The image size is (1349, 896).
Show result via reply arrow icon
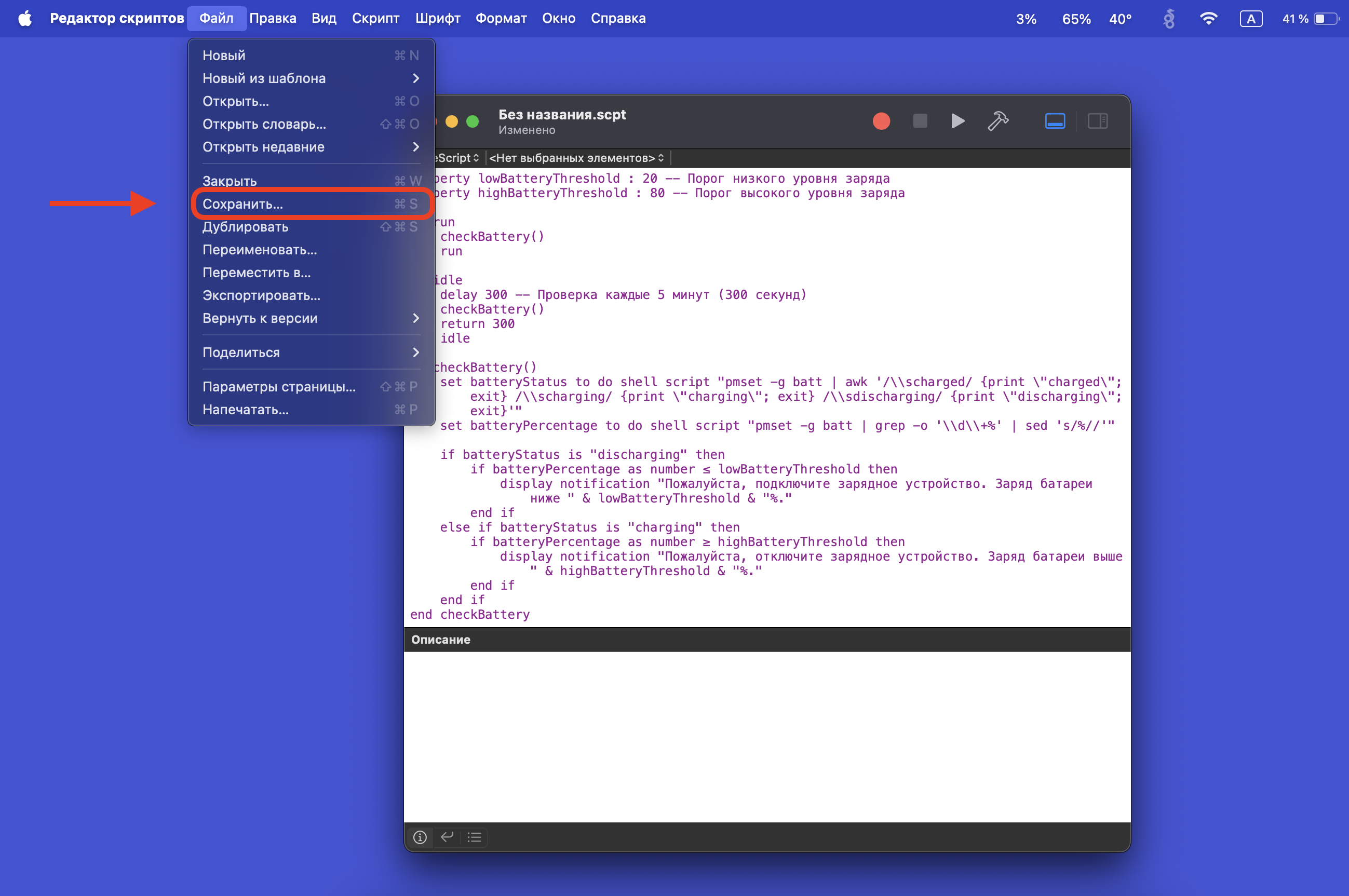click(x=447, y=837)
